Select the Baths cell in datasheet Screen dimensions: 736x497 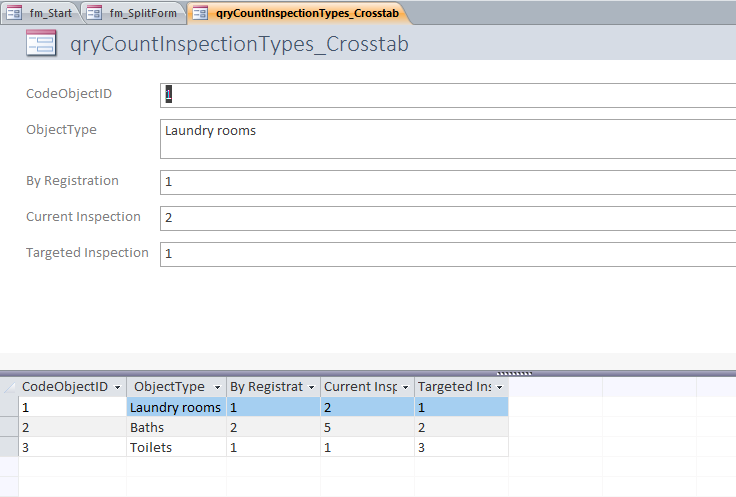(x=176, y=427)
